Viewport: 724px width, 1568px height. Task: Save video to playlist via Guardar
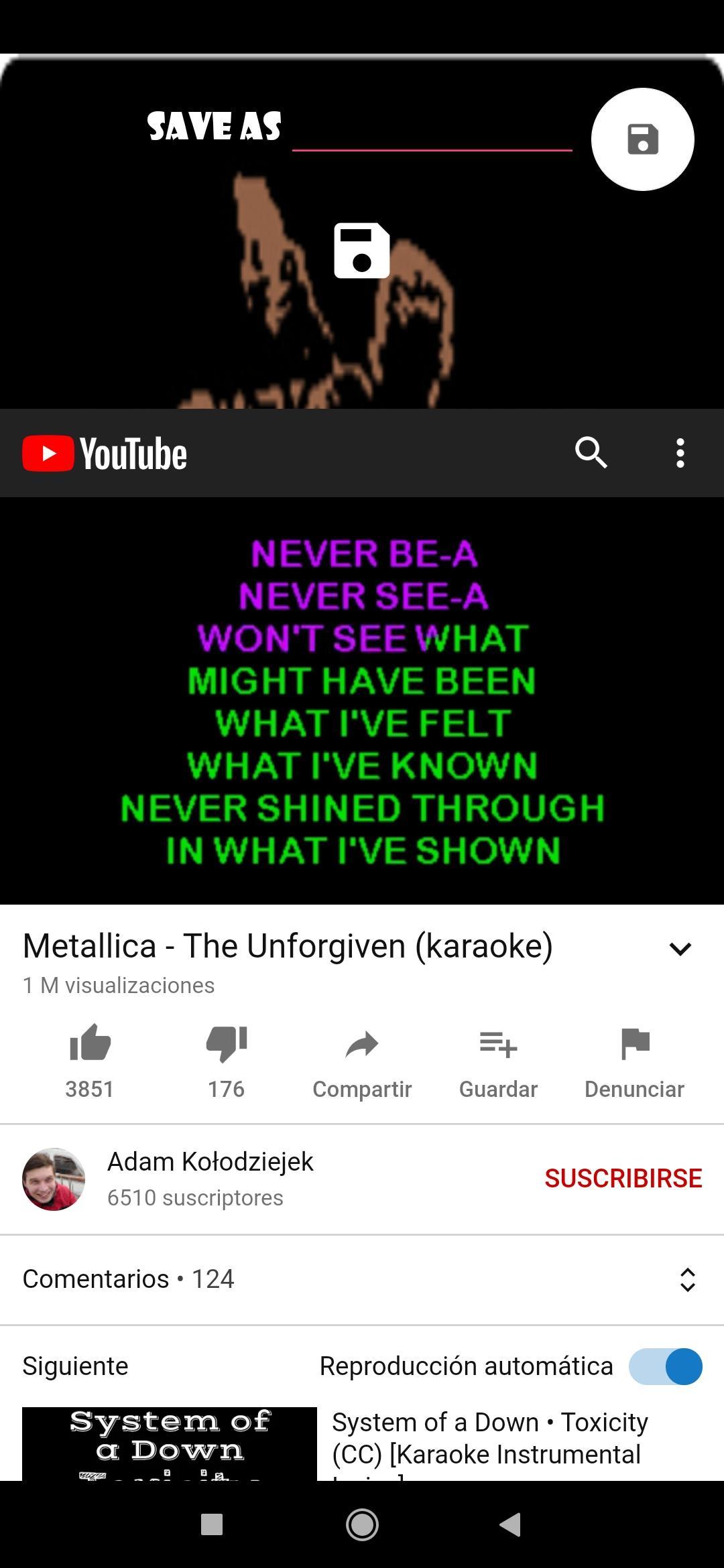(498, 1061)
